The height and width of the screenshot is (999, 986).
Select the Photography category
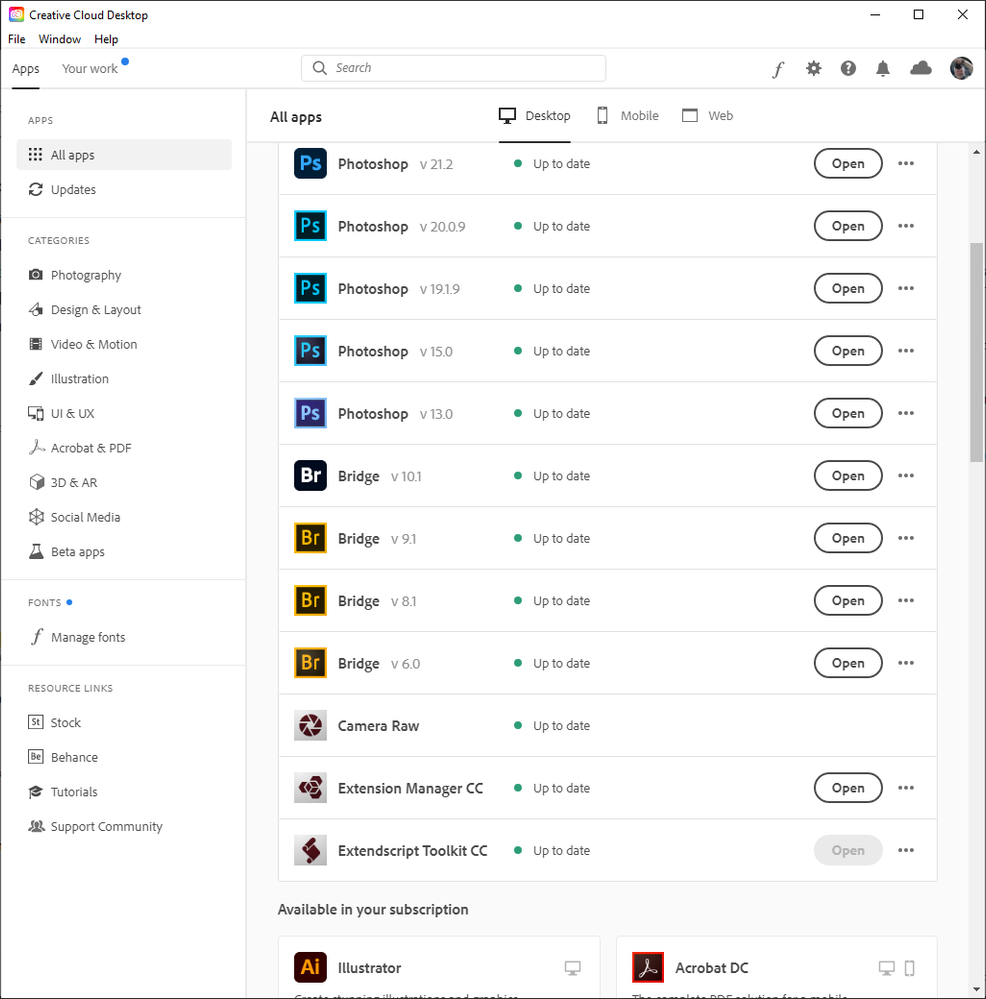(x=75, y=275)
